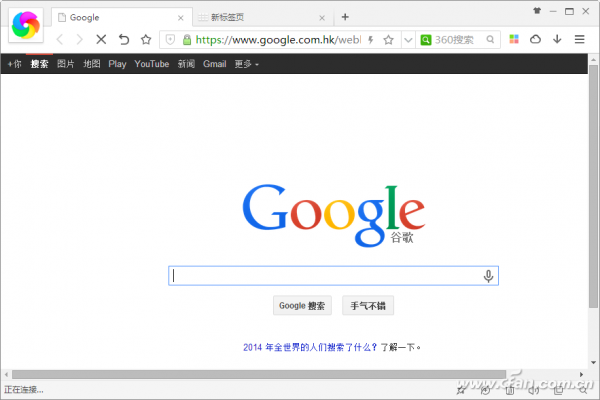Screen dimensions: 600x400
Task: Open Play in Google top bar
Action: (x=117, y=64)
